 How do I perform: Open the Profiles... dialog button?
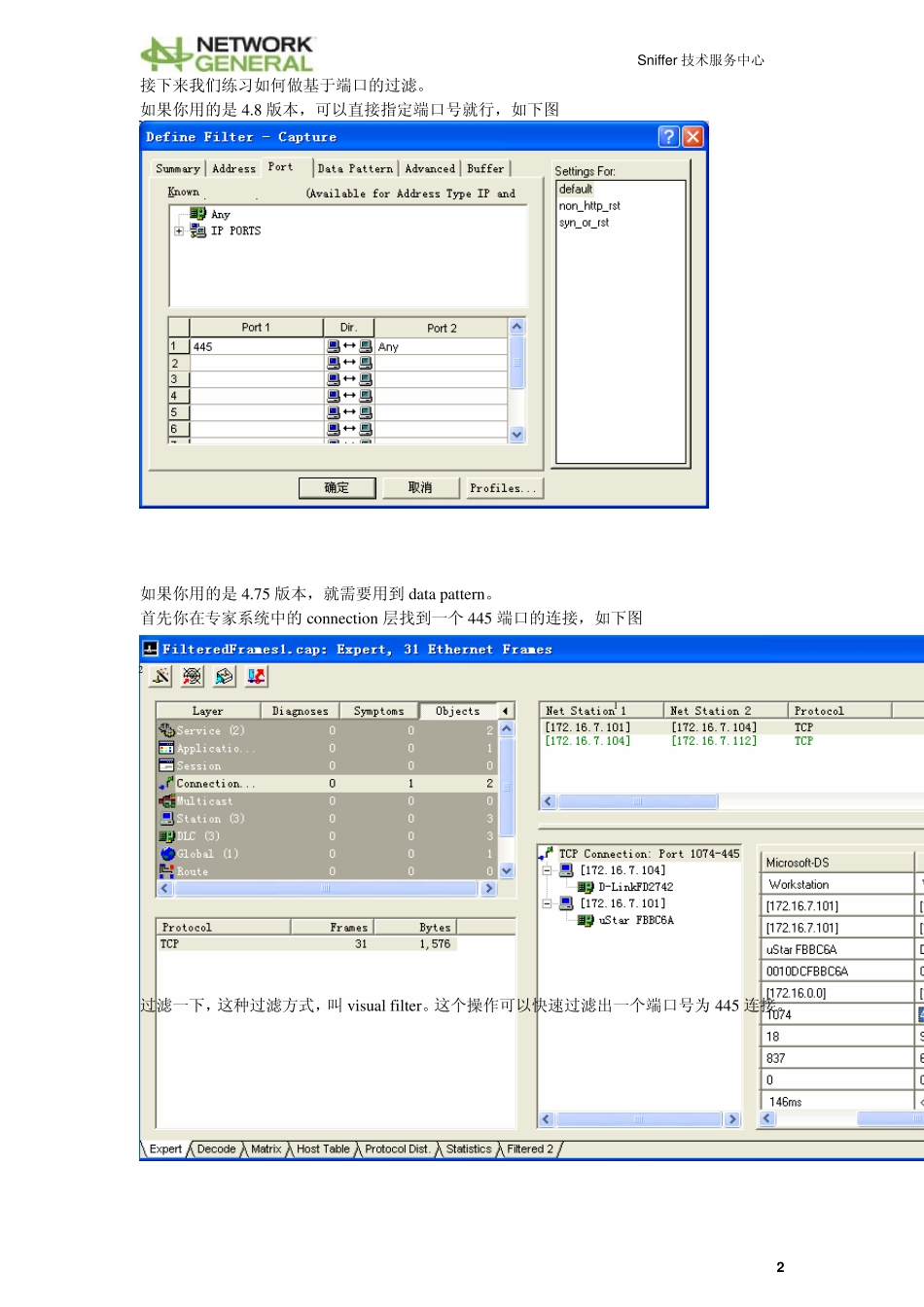(502, 488)
